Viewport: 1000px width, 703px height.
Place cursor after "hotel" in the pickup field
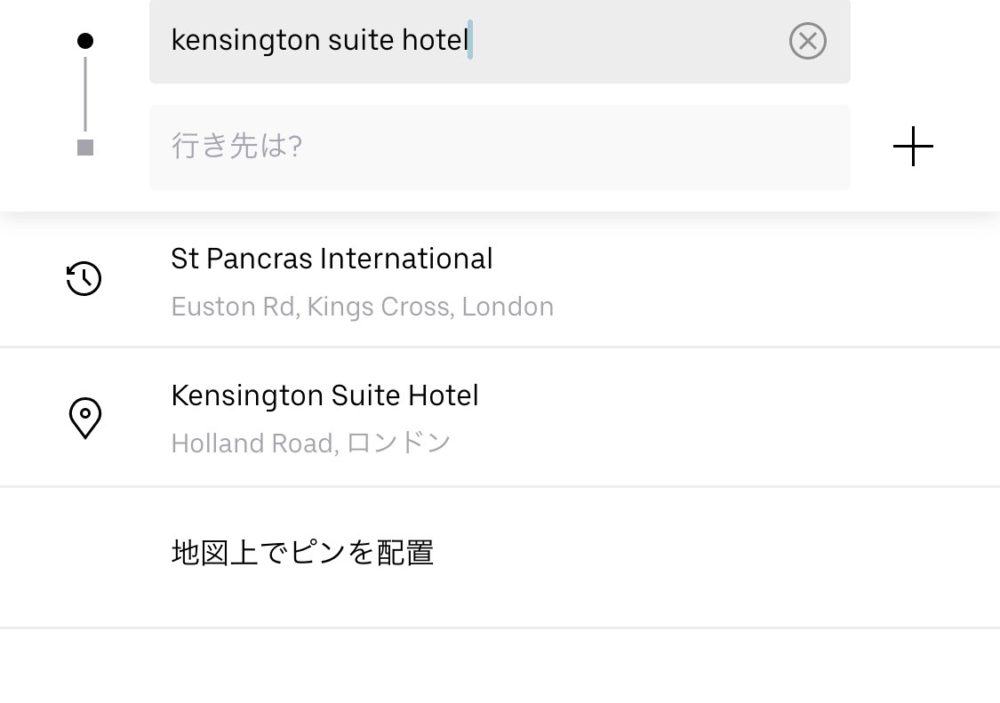pyautogui.click(x=469, y=41)
